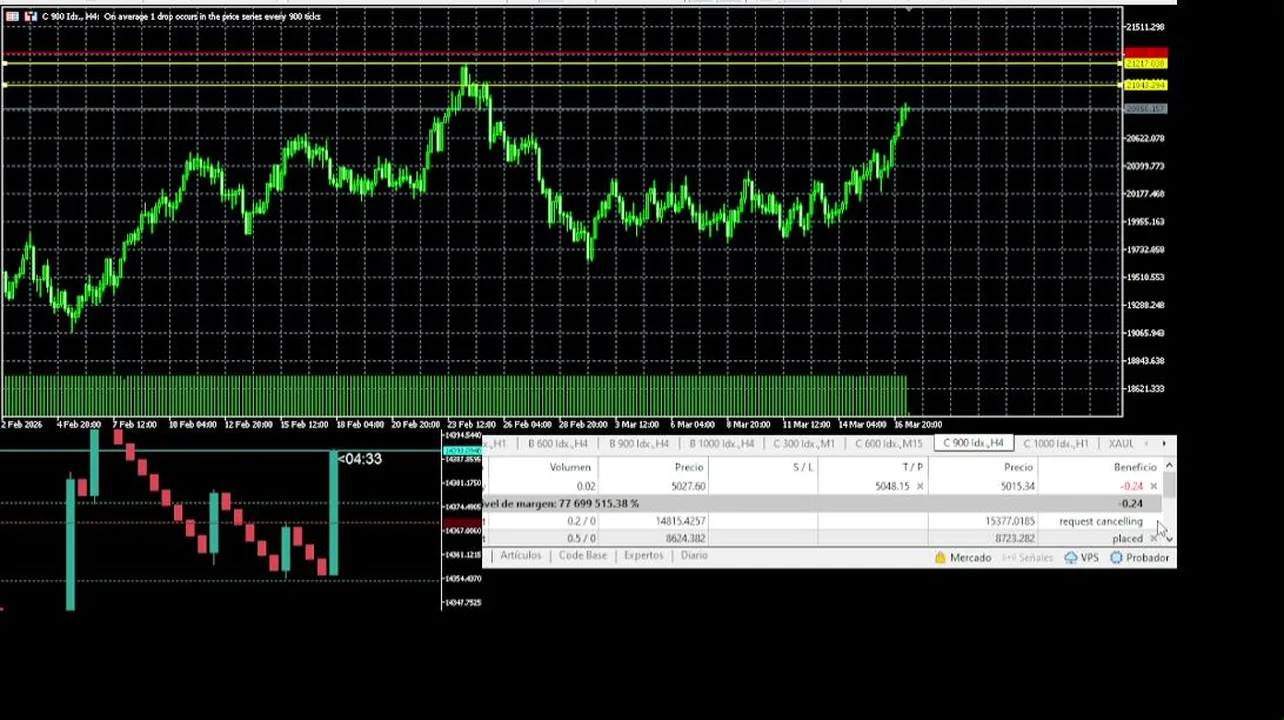Screen dimensions: 1284x720
Task: Switch to the C 1000 Idx.,H1 chart tab
Action: click(1056, 444)
